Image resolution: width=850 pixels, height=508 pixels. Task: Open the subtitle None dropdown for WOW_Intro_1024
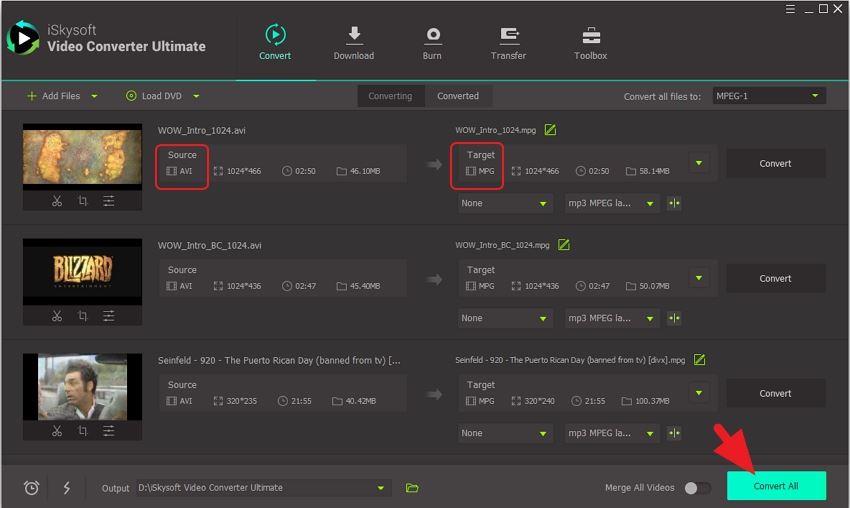click(x=505, y=203)
